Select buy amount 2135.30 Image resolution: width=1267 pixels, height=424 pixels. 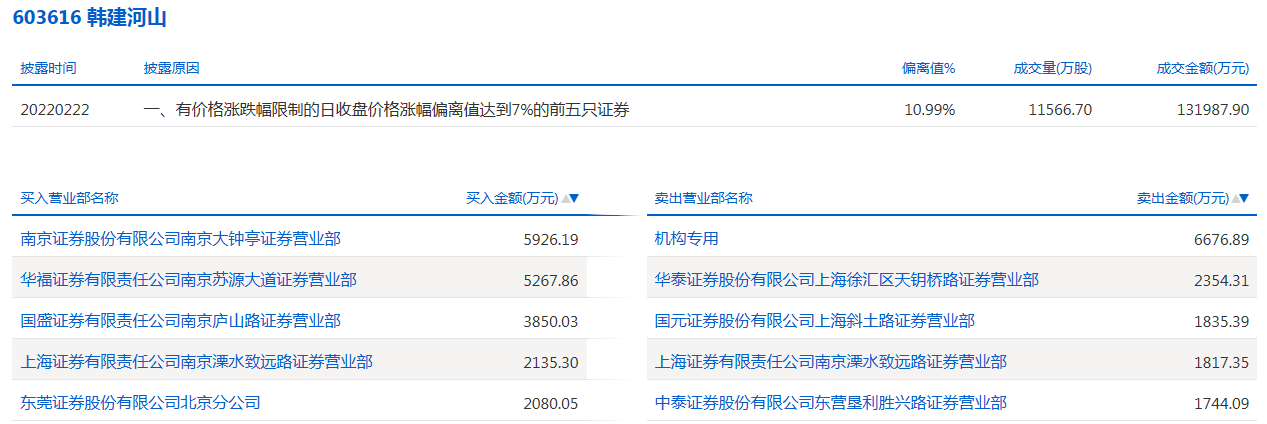click(551, 363)
